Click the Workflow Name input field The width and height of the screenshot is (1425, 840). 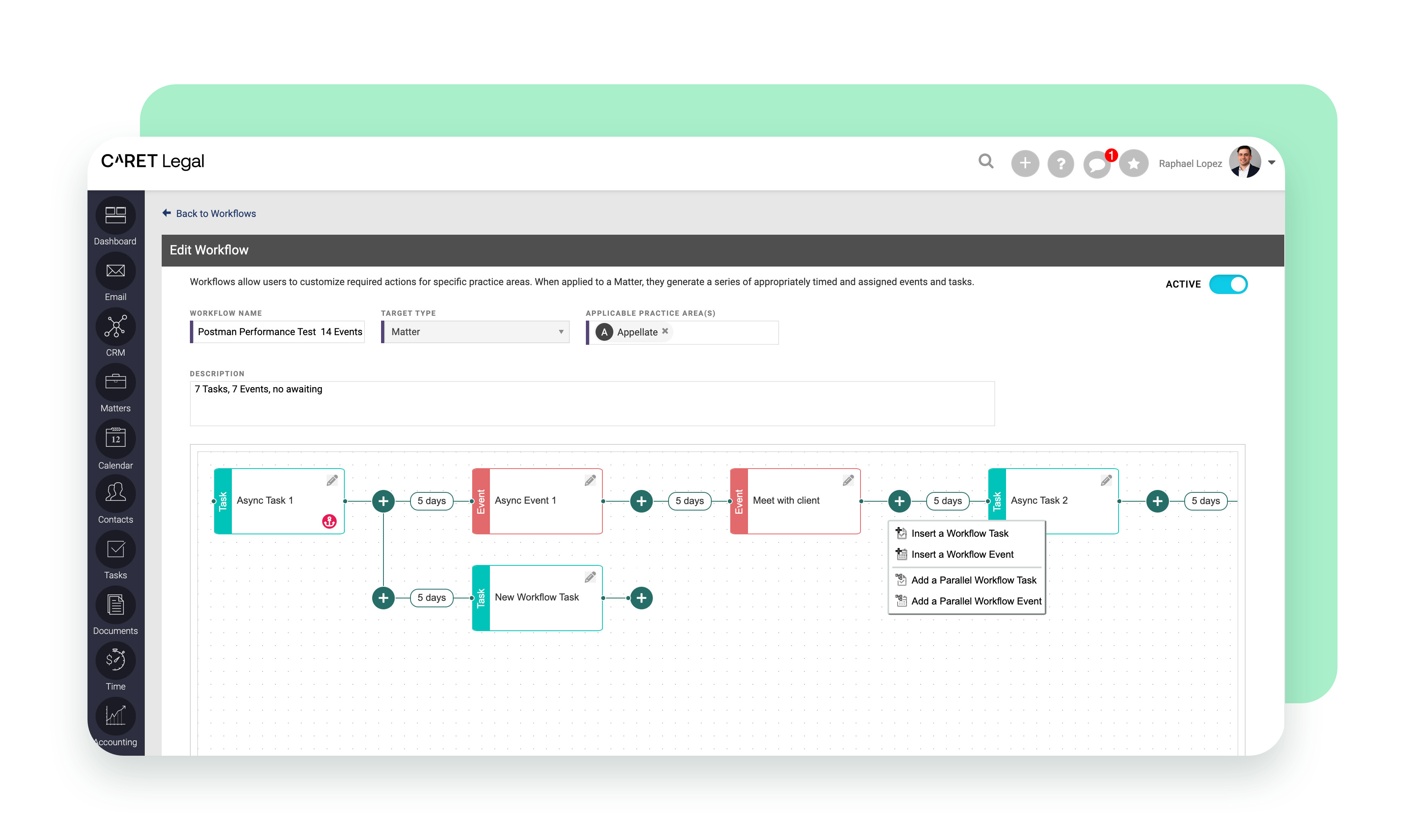click(277, 332)
